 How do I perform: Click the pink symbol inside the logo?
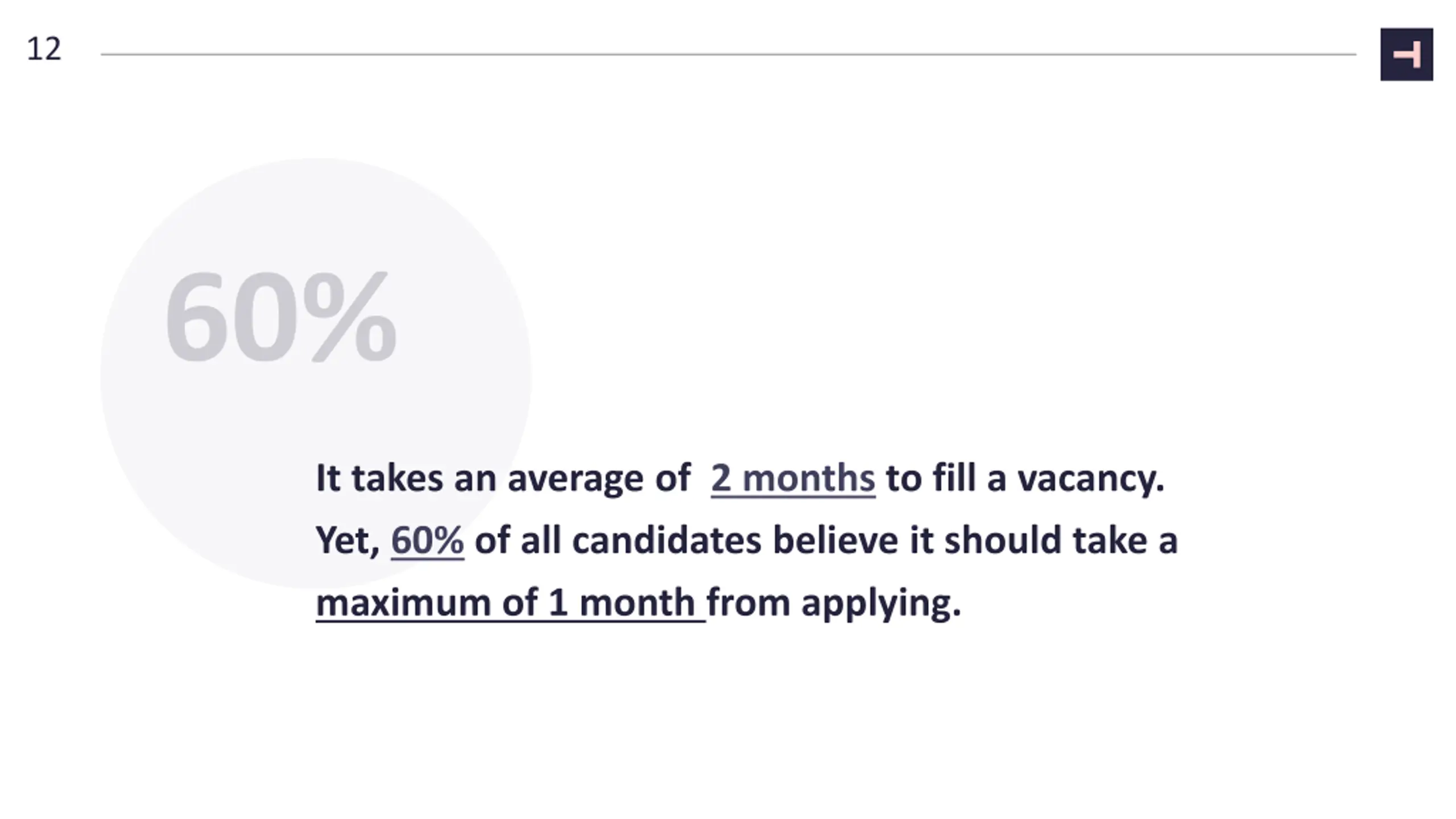[1407, 55]
